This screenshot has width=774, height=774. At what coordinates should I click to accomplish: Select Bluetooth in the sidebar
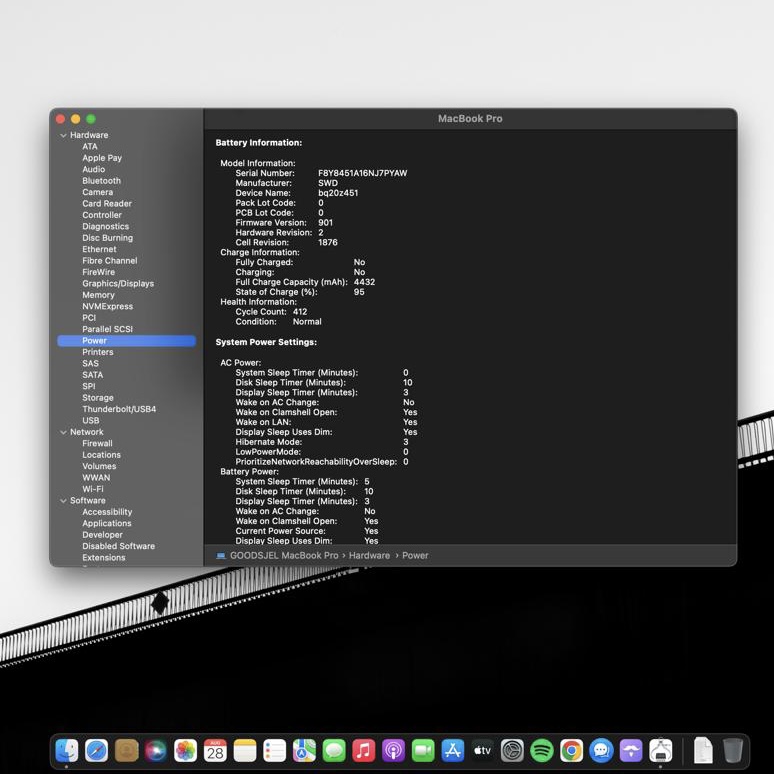tap(102, 181)
